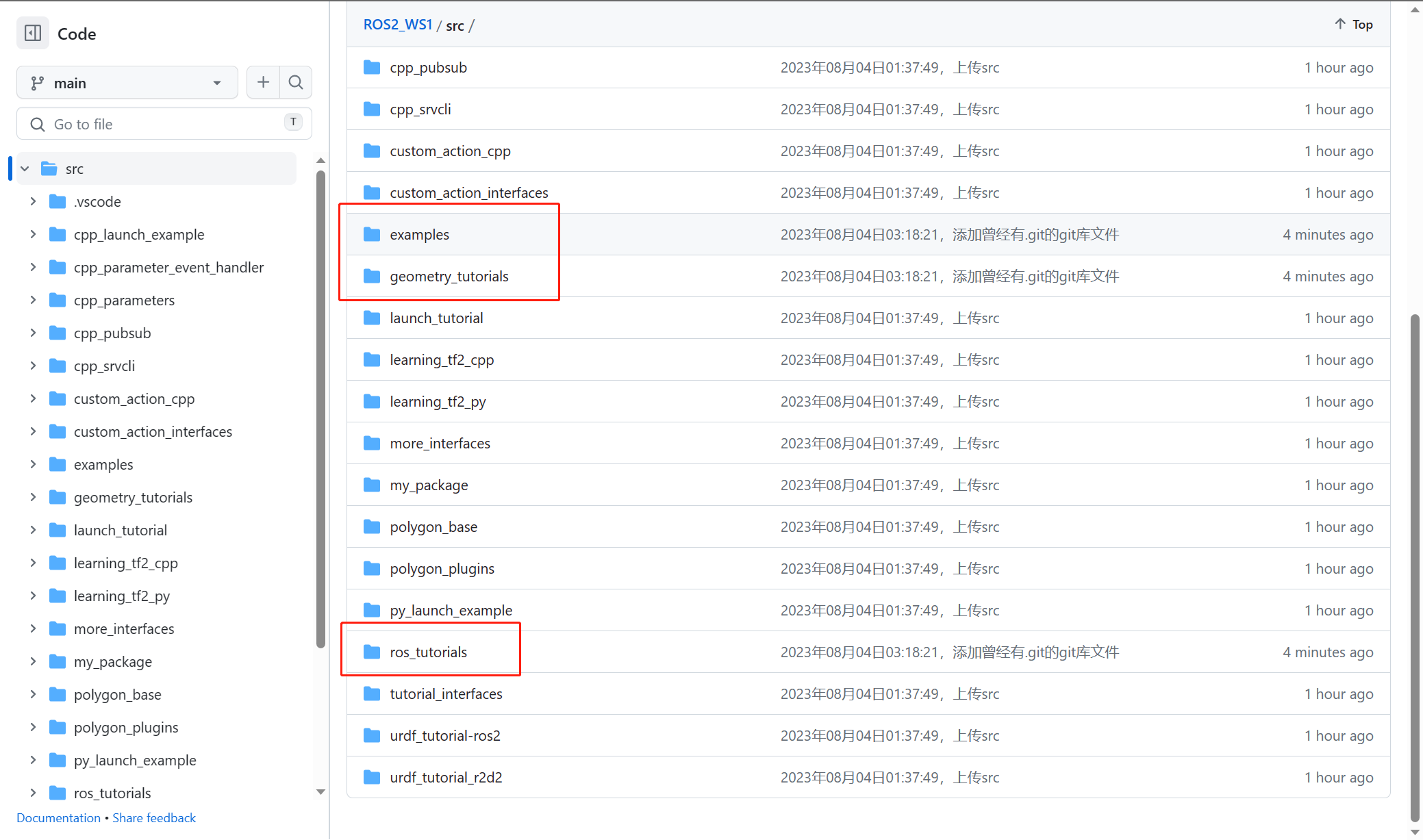Expand the examples folder in the sidebar

[x=33, y=464]
